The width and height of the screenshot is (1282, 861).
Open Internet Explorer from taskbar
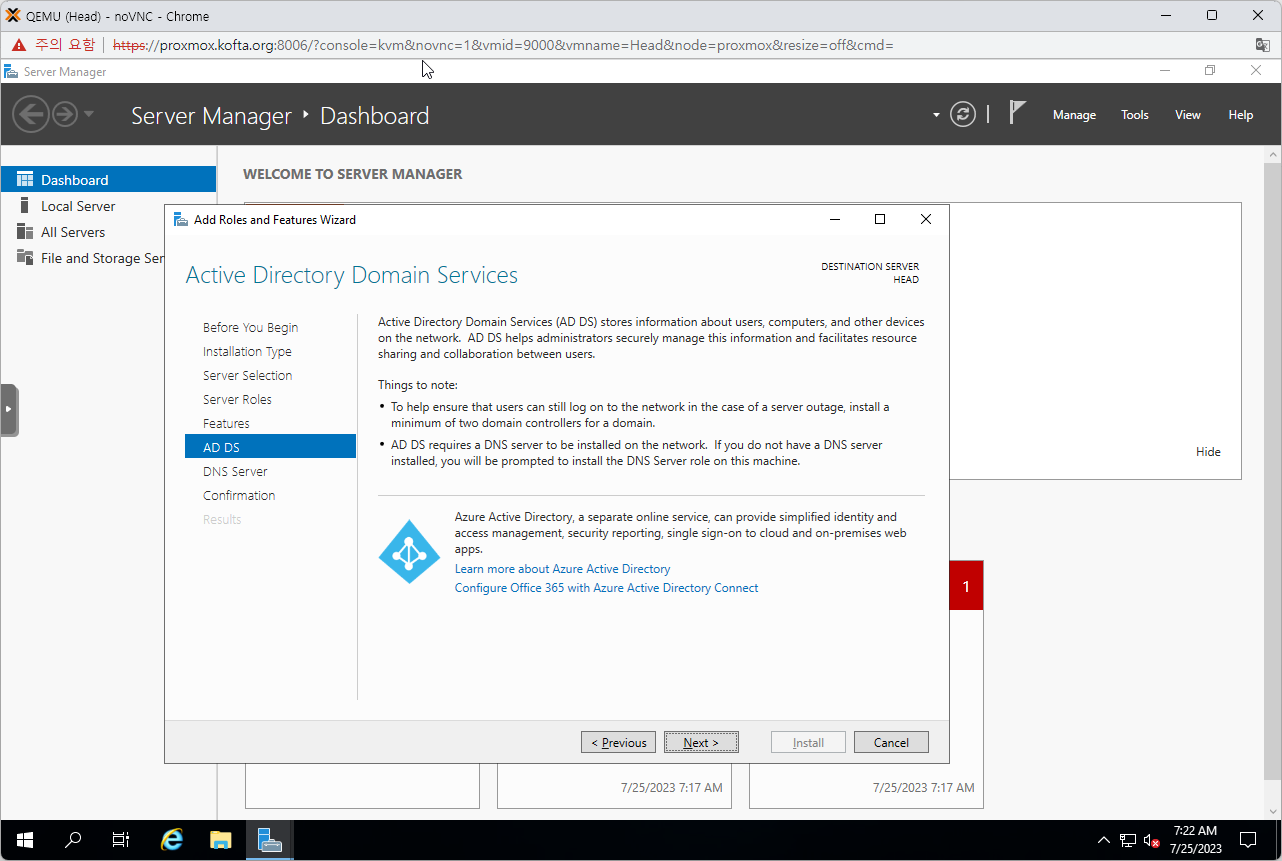[172, 840]
